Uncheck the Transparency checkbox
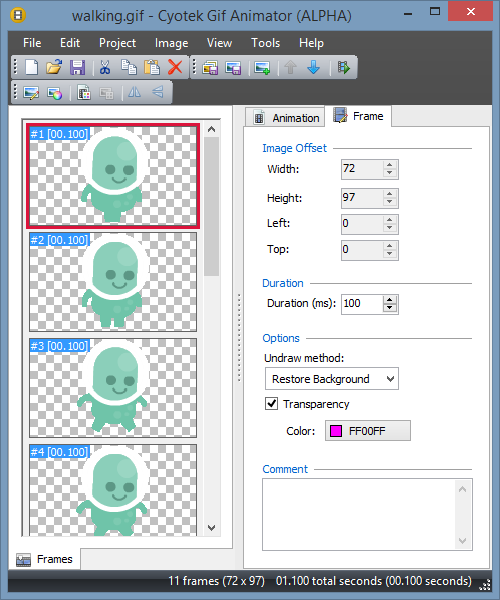 pos(272,404)
